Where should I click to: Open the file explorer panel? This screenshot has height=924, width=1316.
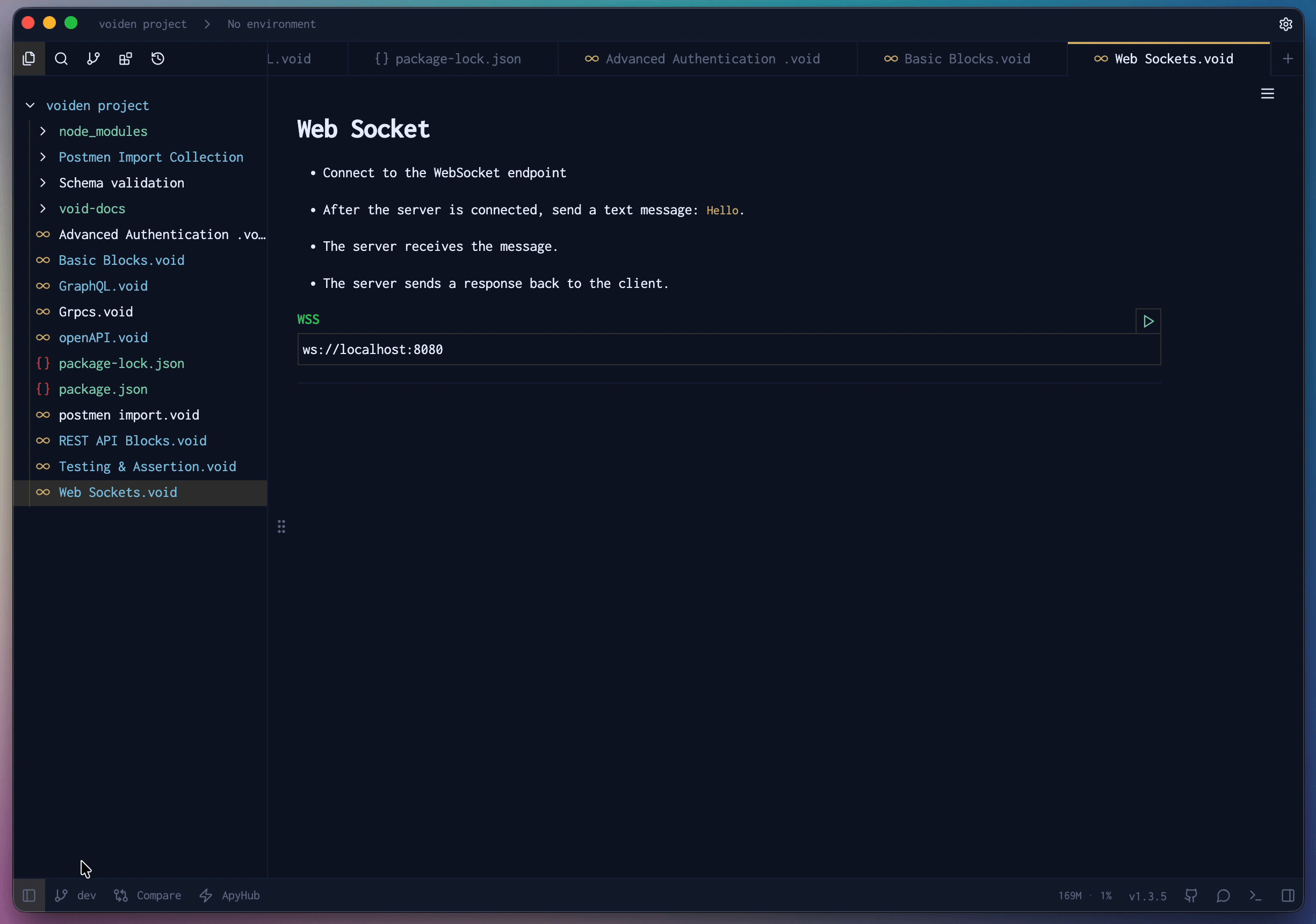pyautogui.click(x=28, y=59)
